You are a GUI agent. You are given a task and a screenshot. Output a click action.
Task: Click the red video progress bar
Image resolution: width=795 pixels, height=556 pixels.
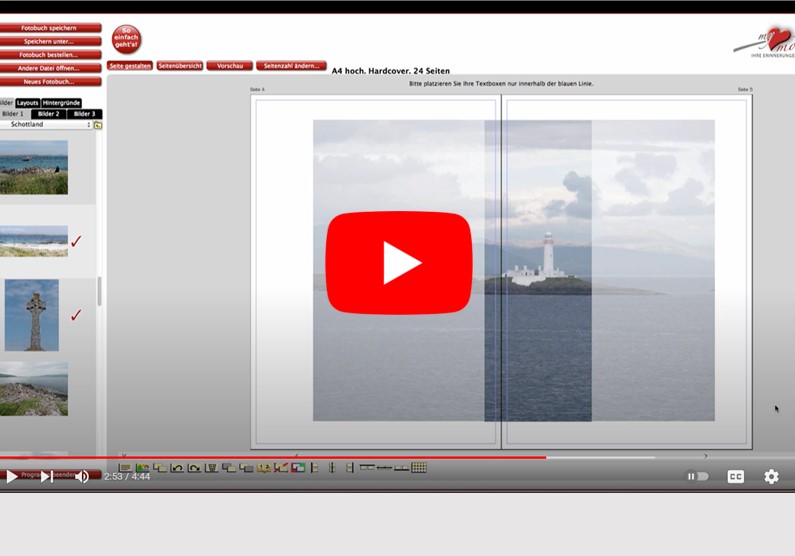pos(300,458)
